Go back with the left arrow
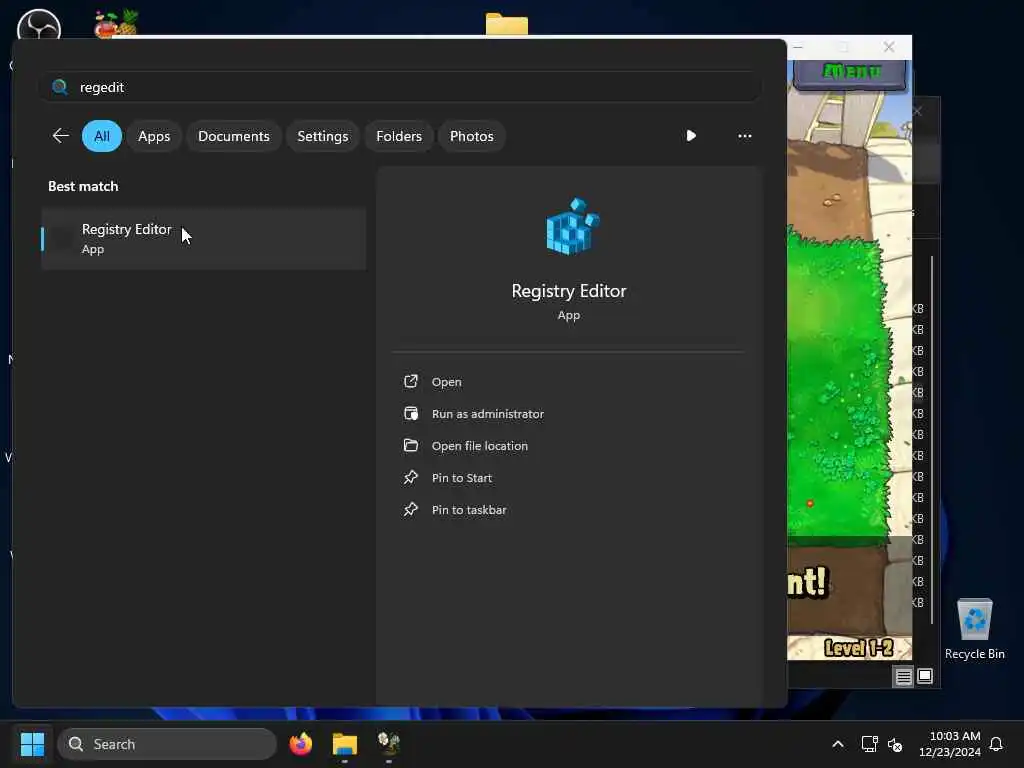The height and width of the screenshot is (768, 1024). (x=61, y=136)
